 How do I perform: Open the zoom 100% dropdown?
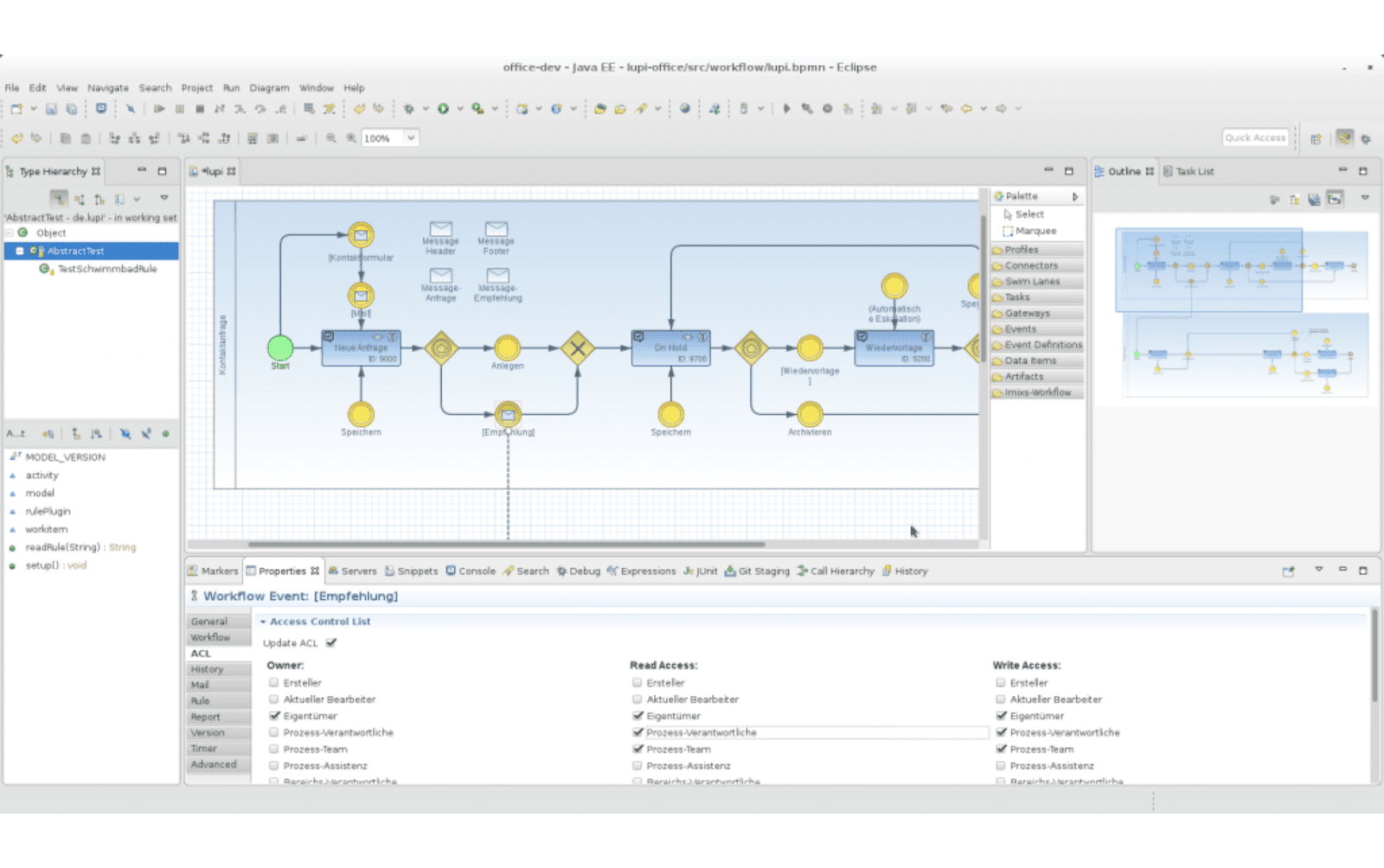tap(411, 138)
